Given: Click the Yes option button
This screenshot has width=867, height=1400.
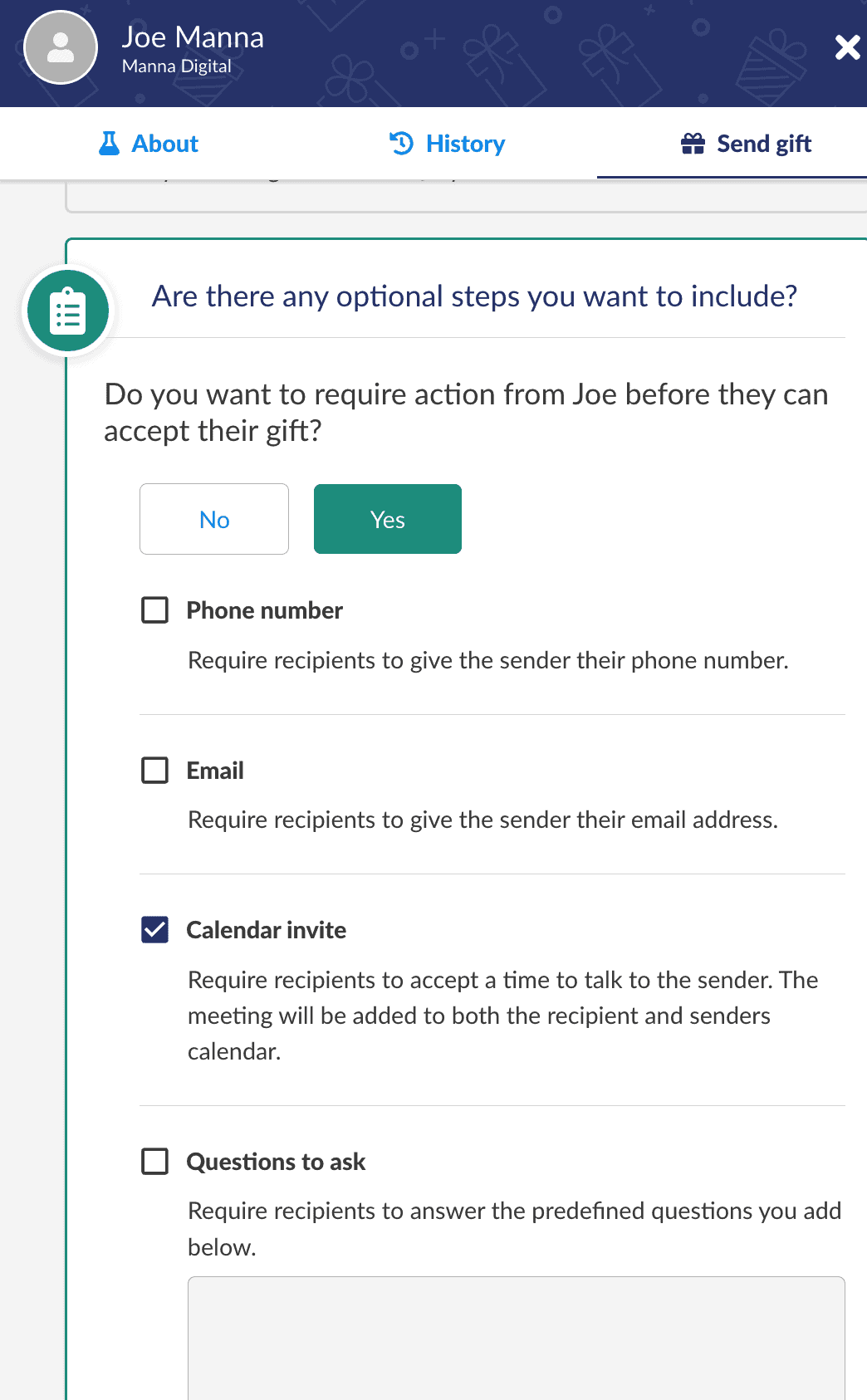Looking at the screenshot, I should 387,519.
